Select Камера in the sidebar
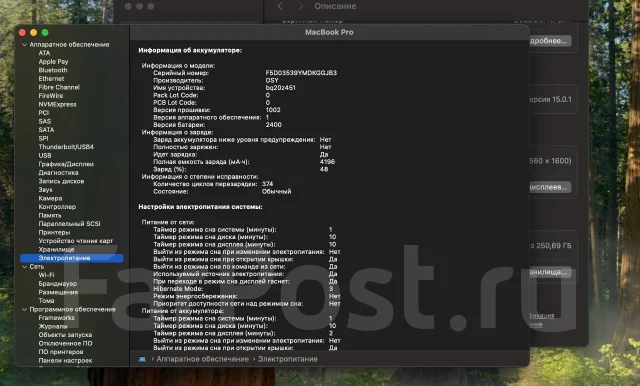This screenshot has width=640, height=386. click(50, 198)
